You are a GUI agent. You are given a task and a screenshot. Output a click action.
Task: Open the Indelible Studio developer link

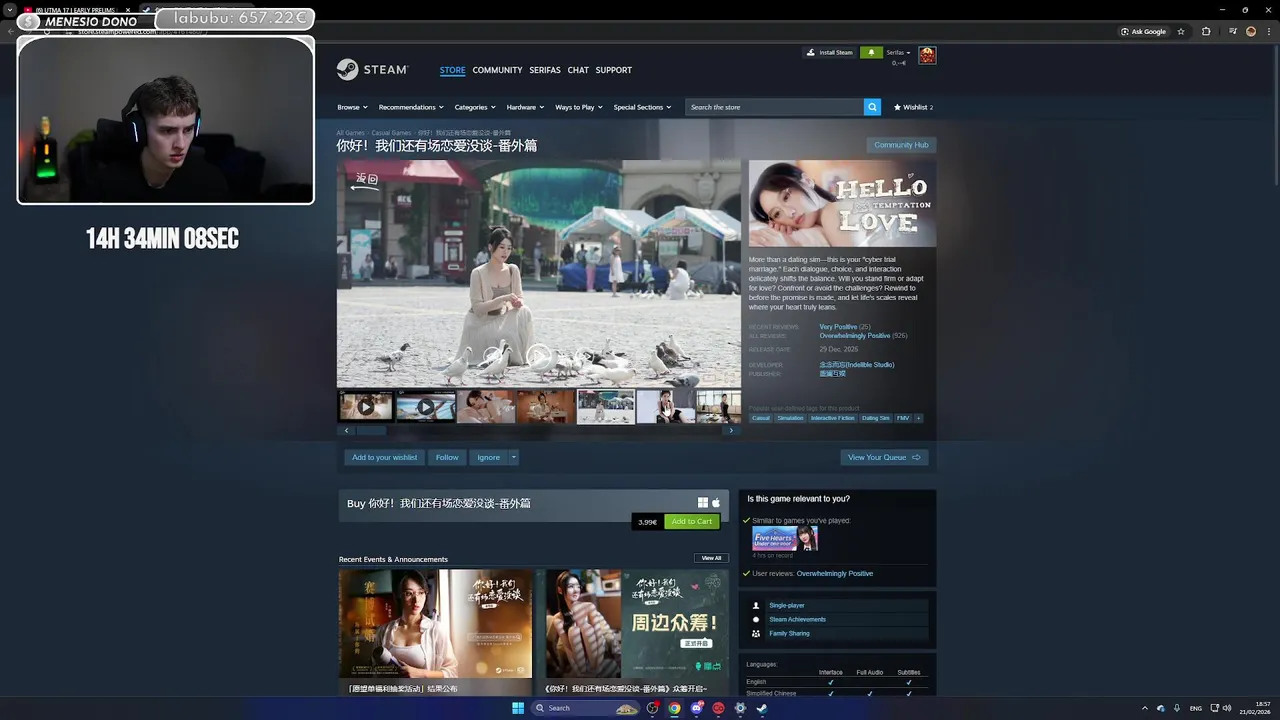(x=857, y=365)
